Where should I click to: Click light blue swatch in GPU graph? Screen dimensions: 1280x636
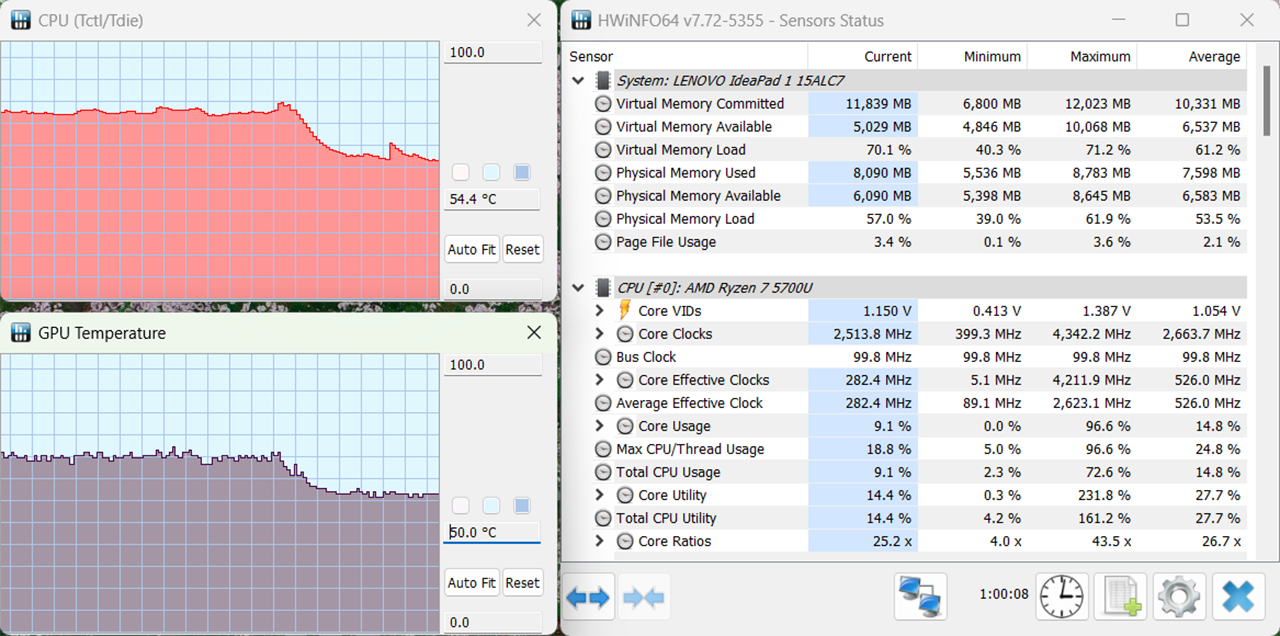[491, 506]
